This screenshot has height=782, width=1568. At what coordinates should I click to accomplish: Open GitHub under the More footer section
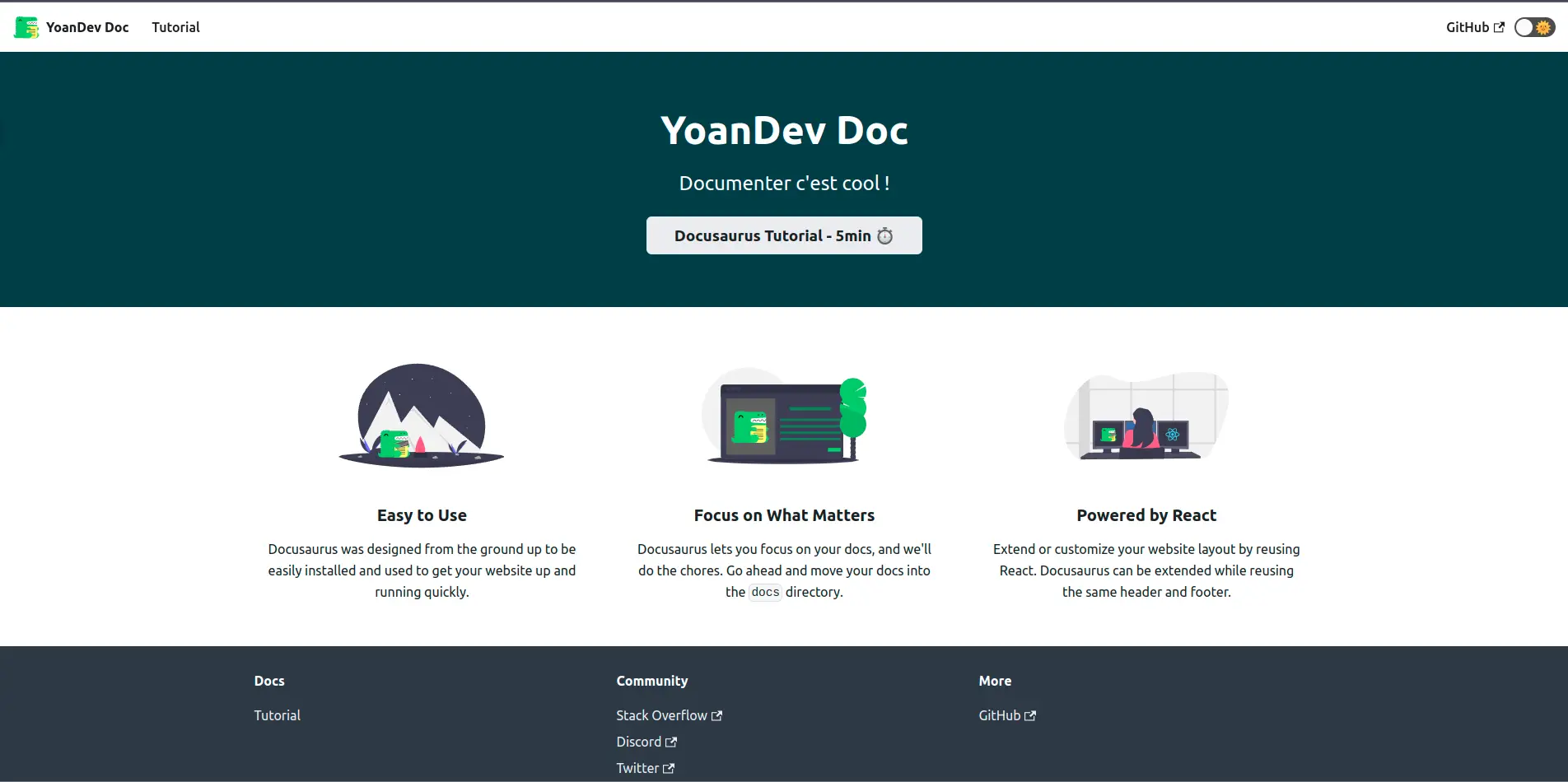tap(1001, 715)
